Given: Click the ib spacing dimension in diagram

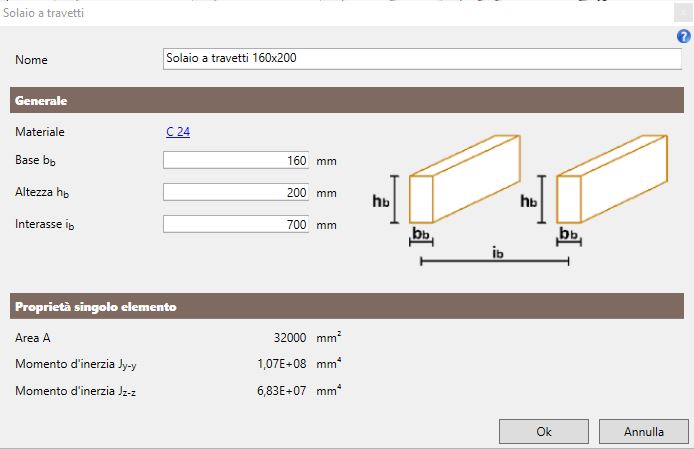Looking at the screenshot, I should pyautogui.click(x=495, y=257).
